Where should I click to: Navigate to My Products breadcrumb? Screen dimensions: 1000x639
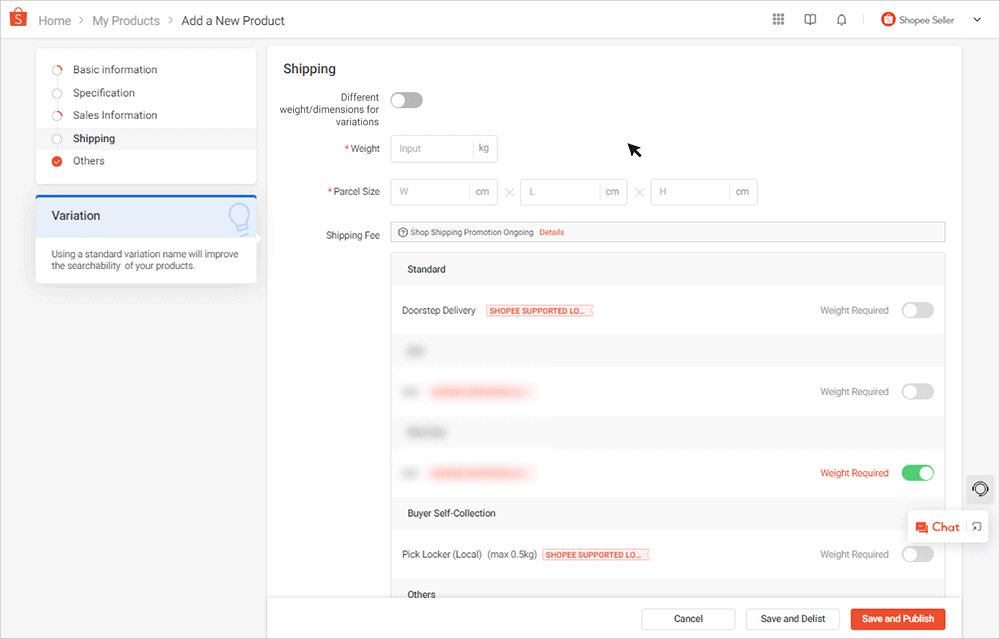click(x=126, y=20)
